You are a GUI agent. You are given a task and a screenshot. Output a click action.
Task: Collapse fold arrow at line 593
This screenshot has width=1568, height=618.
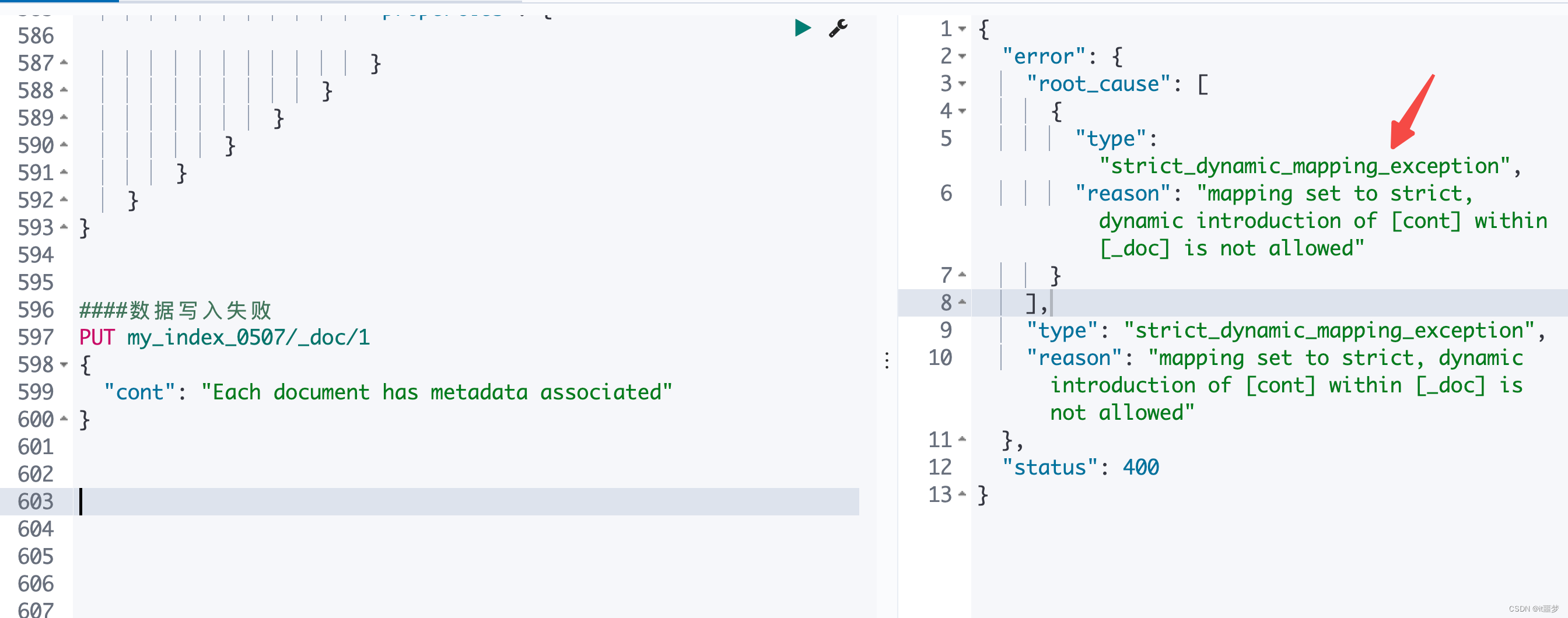click(x=64, y=227)
